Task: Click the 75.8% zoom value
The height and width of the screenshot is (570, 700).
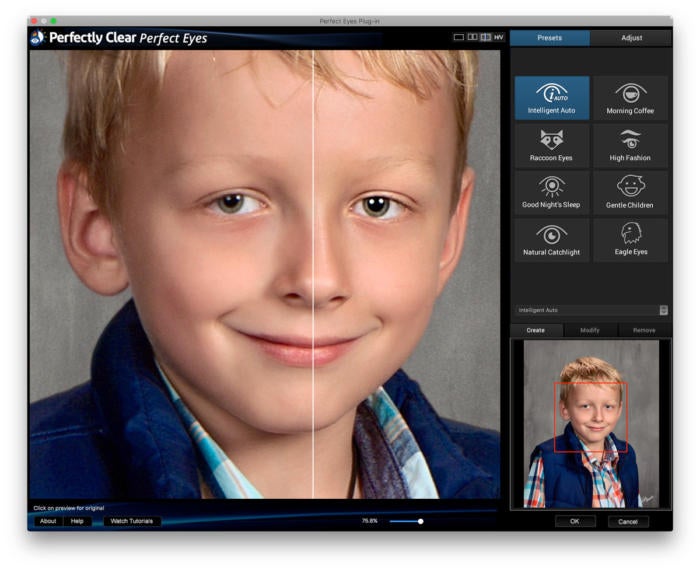Action: click(370, 520)
